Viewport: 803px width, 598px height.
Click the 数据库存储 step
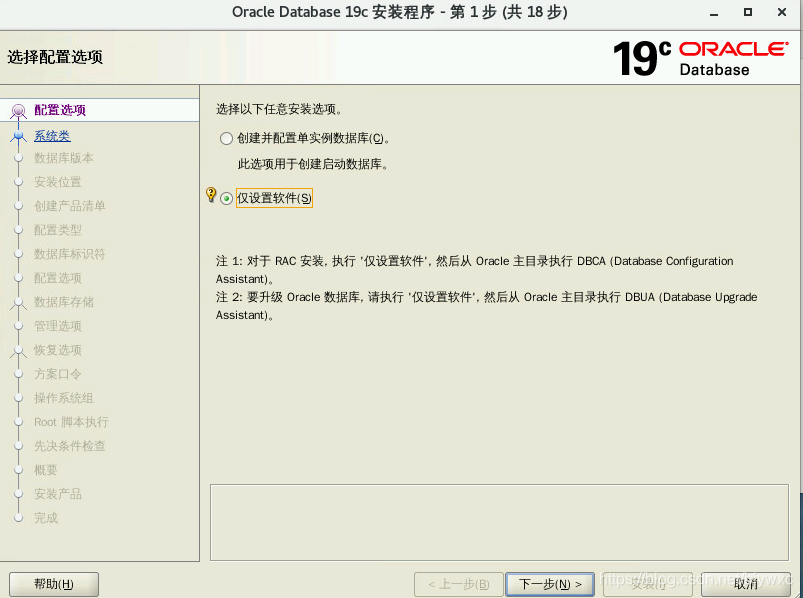click(64, 302)
